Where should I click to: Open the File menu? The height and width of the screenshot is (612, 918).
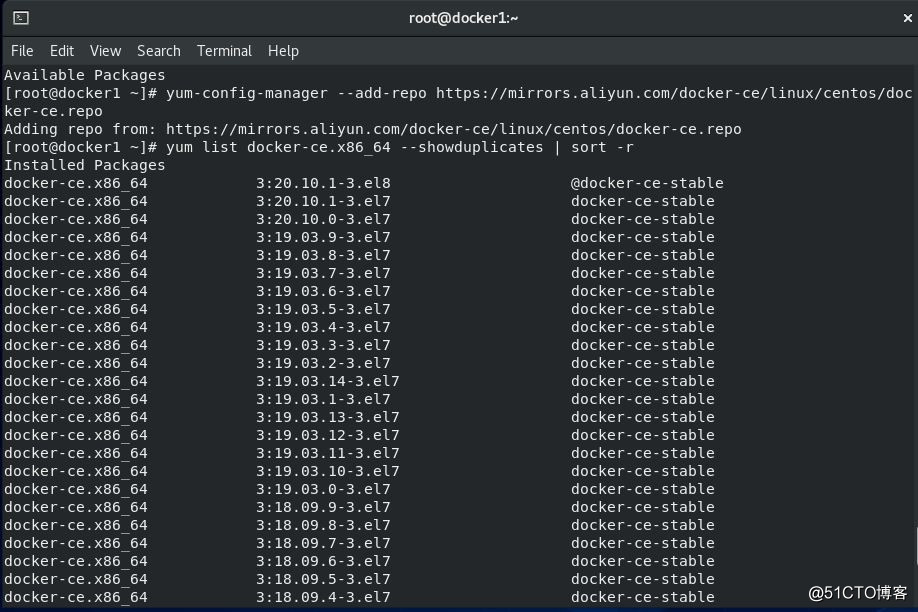pyautogui.click(x=22, y=51)
